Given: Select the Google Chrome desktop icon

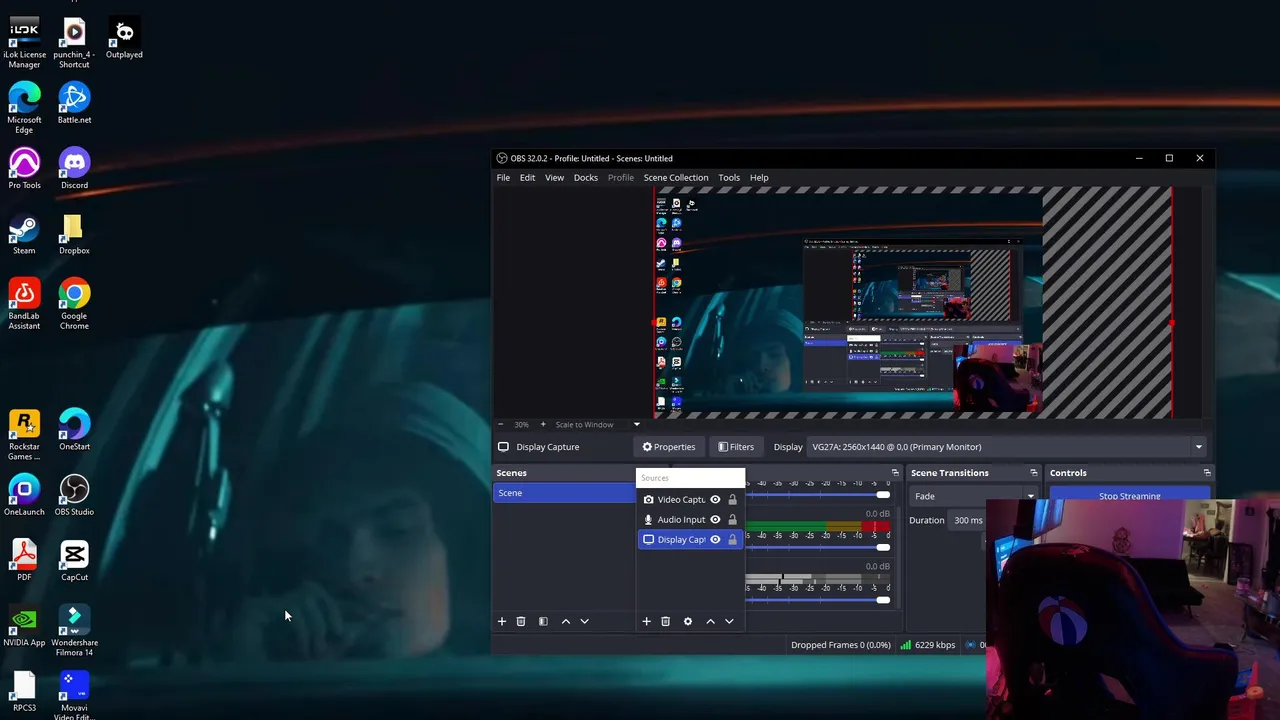Looking at the screenshot, I should point(74,304).
